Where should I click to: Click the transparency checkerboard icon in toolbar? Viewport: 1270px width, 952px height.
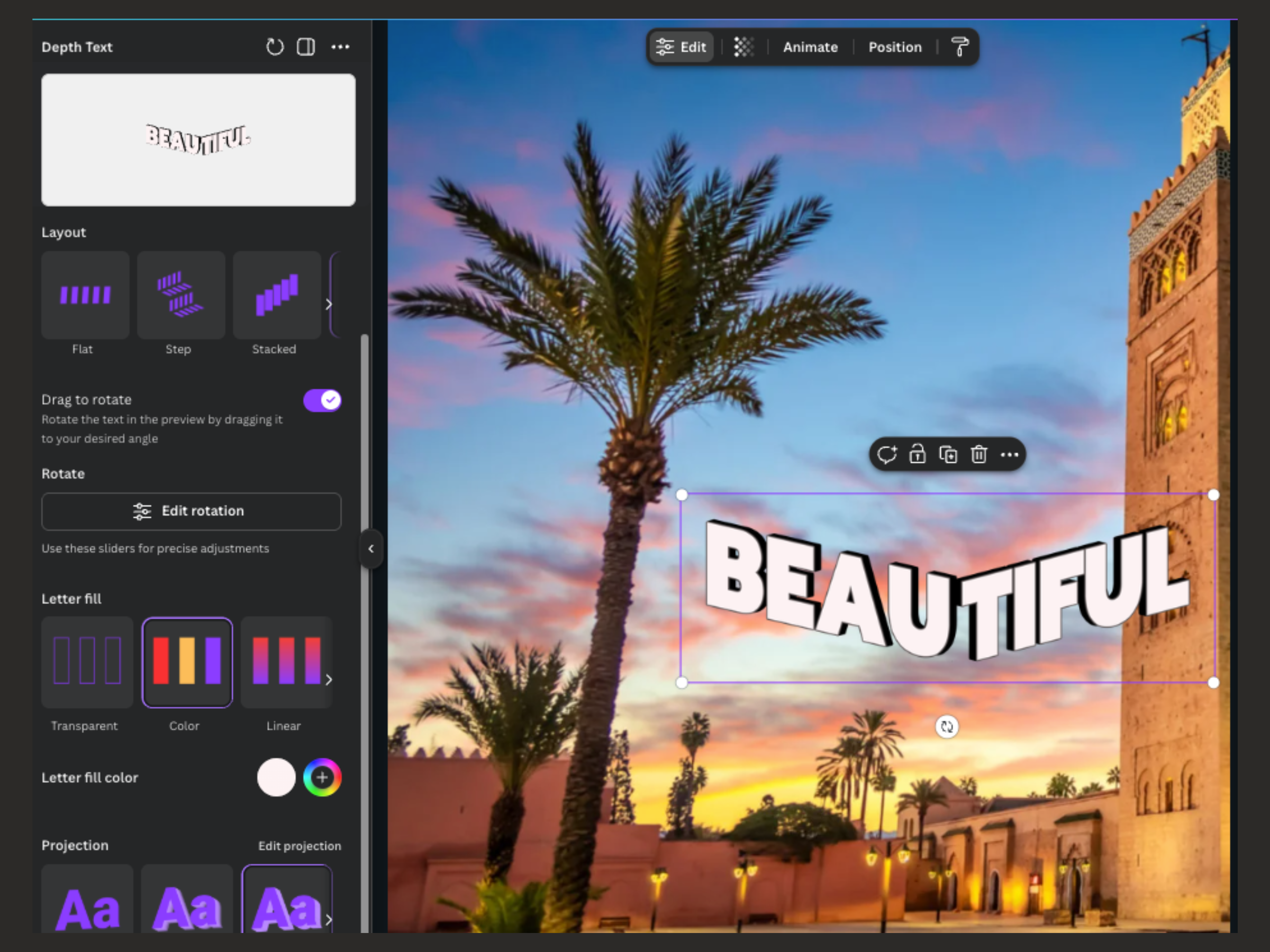point(744,47)
